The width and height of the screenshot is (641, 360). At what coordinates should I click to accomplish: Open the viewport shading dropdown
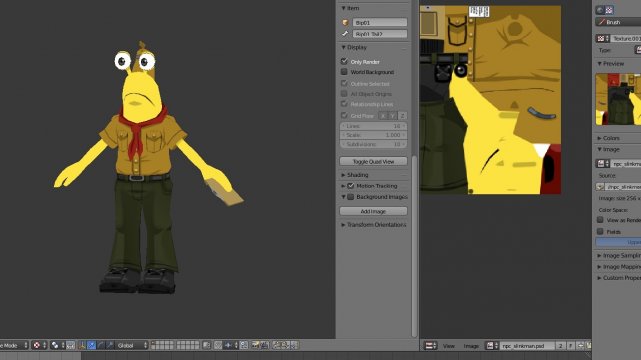(x=40, y=345)
